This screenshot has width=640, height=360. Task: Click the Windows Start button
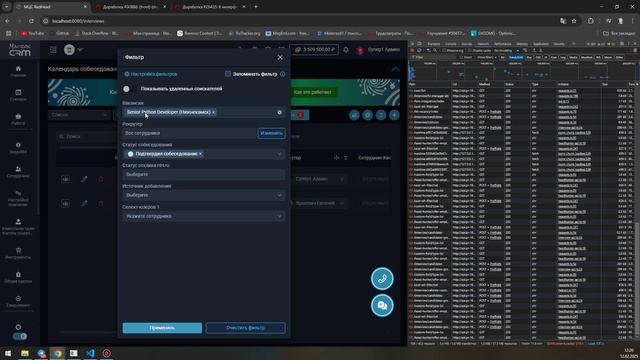pyautogui.click(x=8, y=353)
